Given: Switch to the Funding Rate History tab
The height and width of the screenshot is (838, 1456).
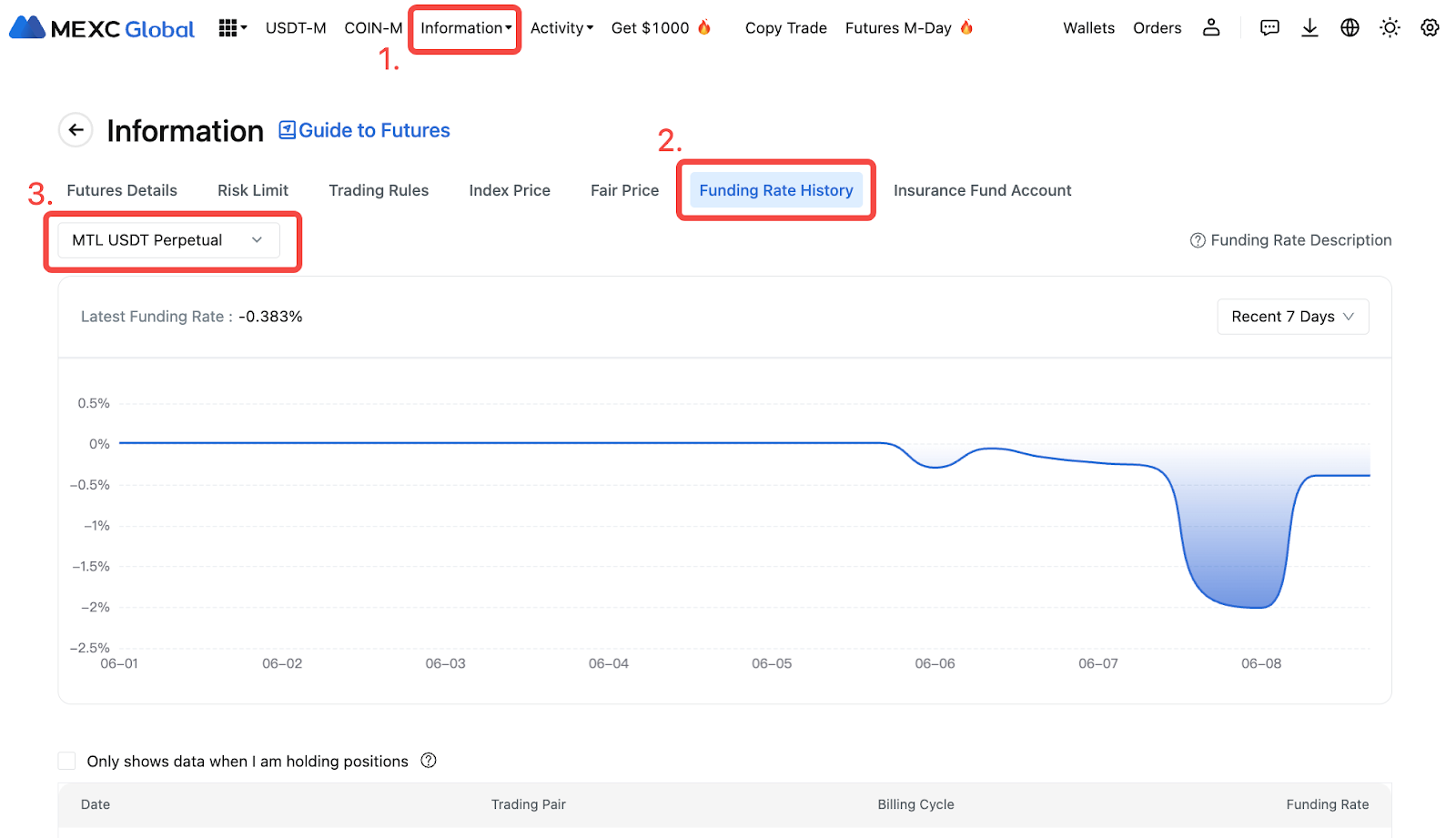Looking at the screenshot, I should [x=775, y=190].
